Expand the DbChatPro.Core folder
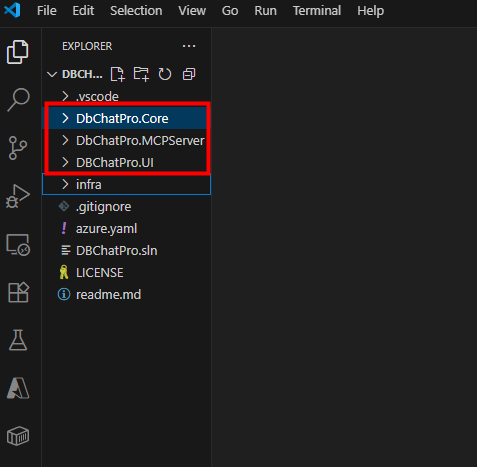 click(127, 118)
